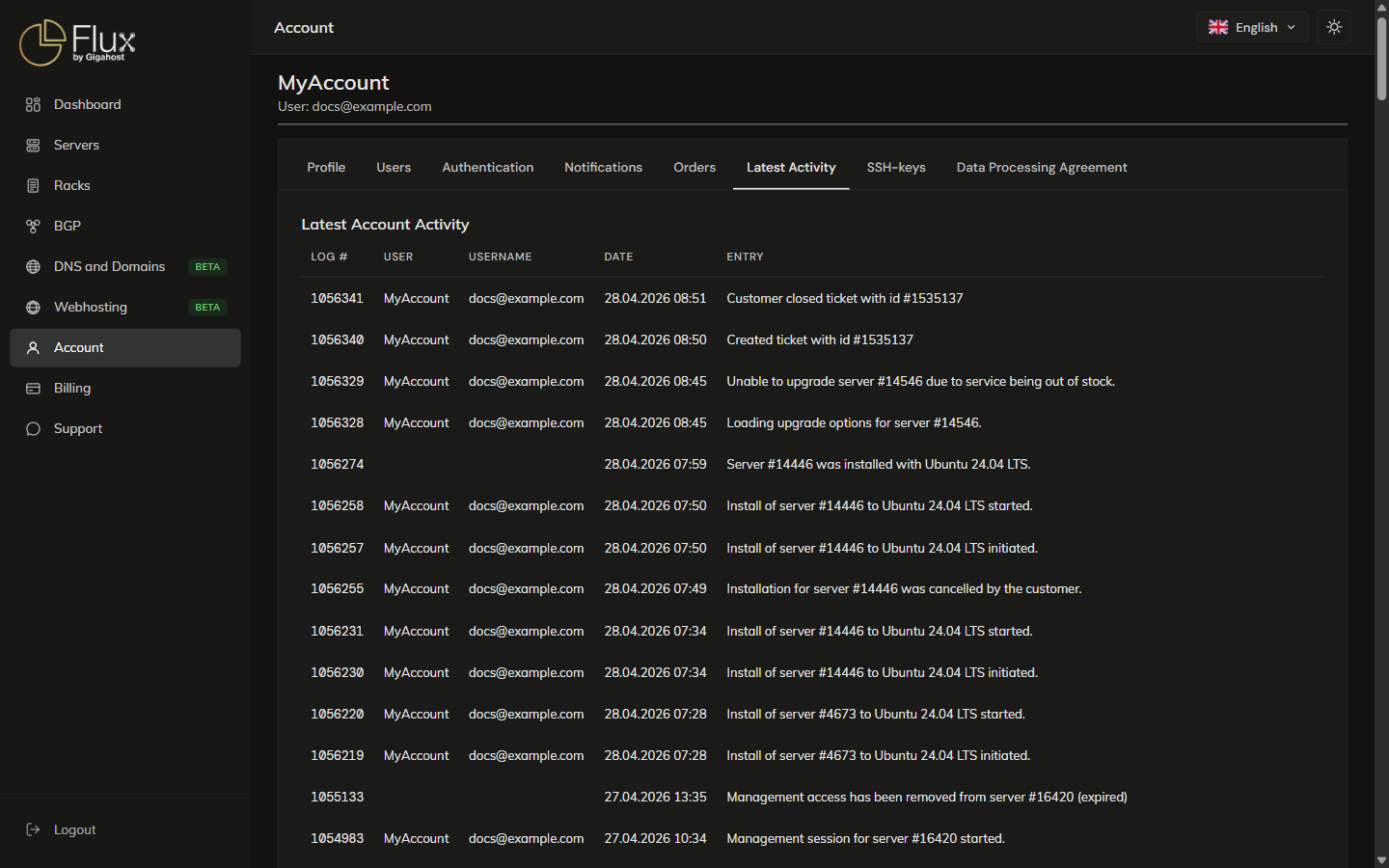Screen dimensions: 1389x868
Task: Click entry 'Created ticket with id #1535137'
Action: (820, 339)
